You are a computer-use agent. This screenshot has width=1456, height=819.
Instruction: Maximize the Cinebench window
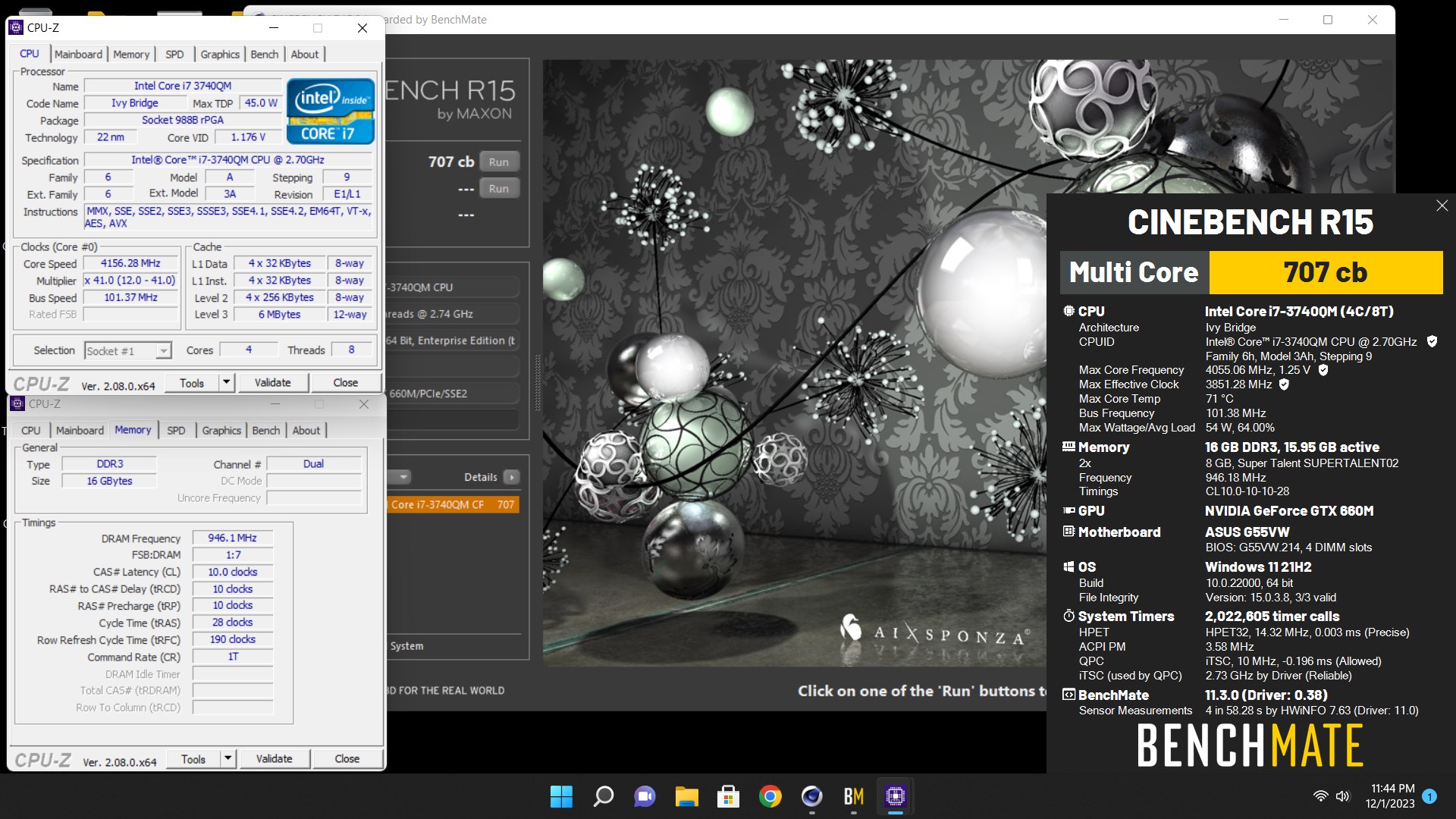(x=1328, y=20)
